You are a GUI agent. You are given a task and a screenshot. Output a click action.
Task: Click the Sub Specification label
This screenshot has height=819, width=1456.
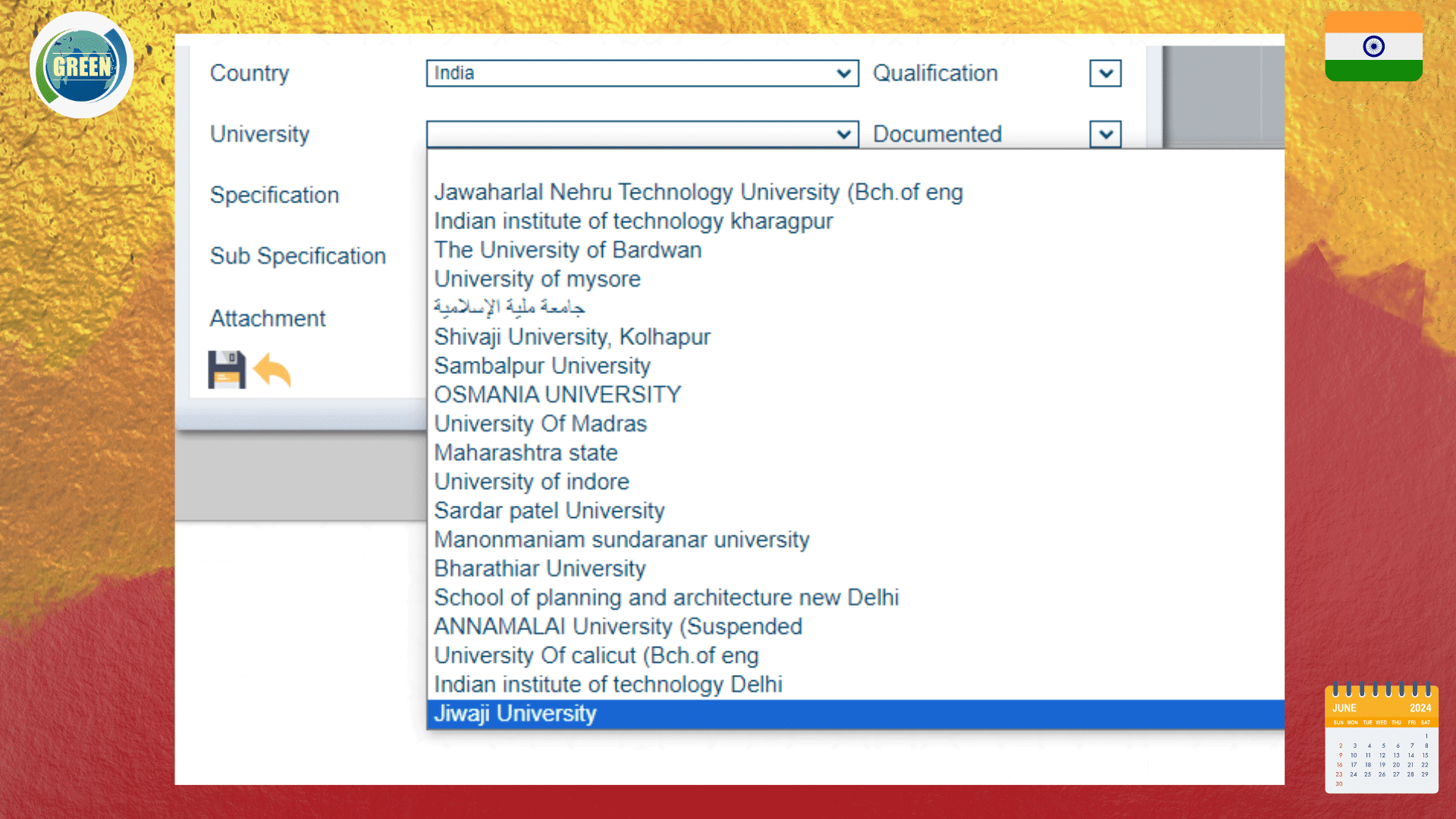click(x=298, y=256)
